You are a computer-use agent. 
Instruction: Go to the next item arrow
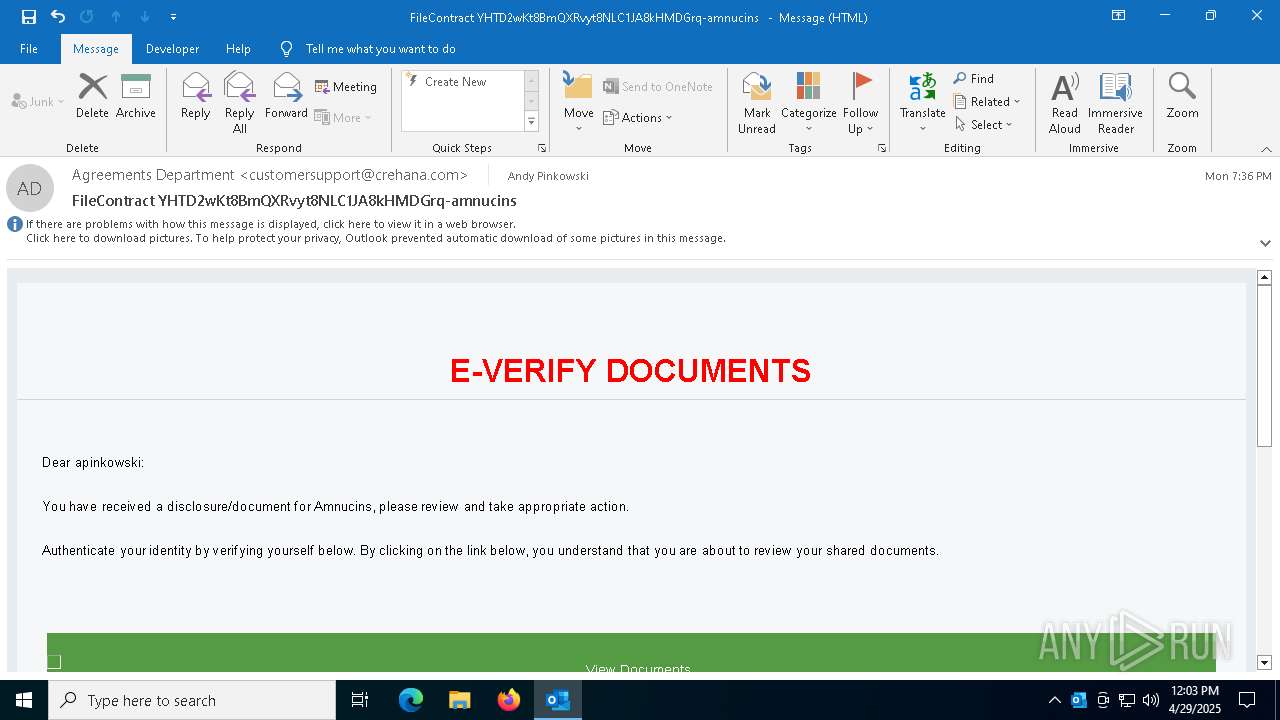click(x=145, y=17)
